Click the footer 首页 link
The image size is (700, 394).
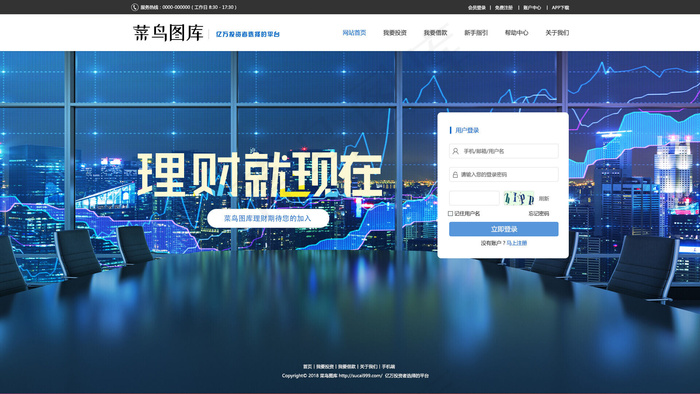(308, 367)
